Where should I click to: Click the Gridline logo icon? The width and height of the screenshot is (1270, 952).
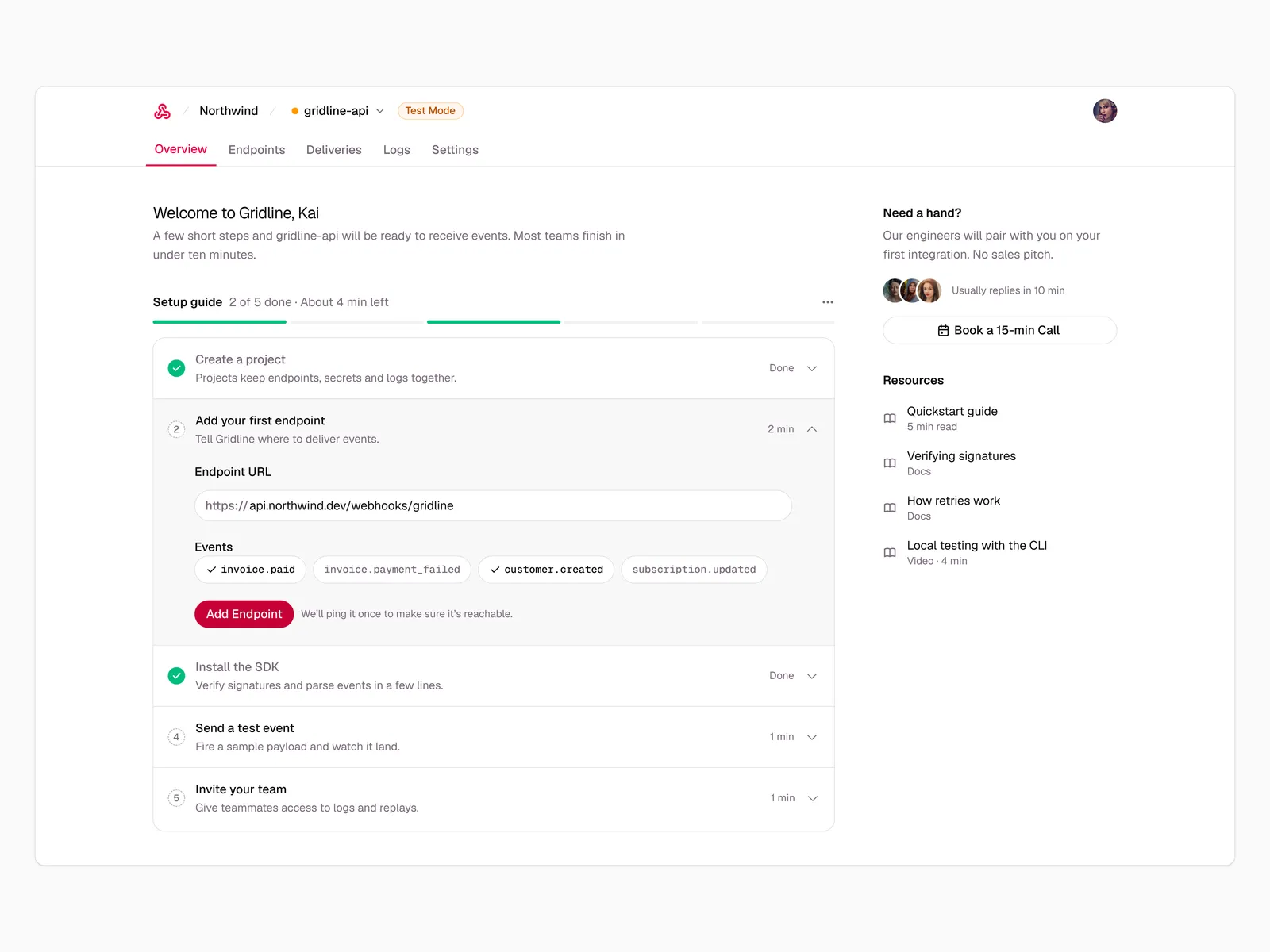point(162,111)
